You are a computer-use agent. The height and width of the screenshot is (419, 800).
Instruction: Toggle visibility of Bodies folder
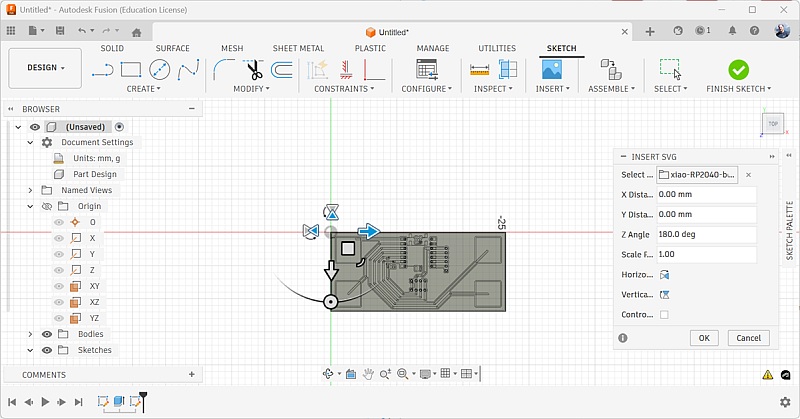[x=46, y=334]
